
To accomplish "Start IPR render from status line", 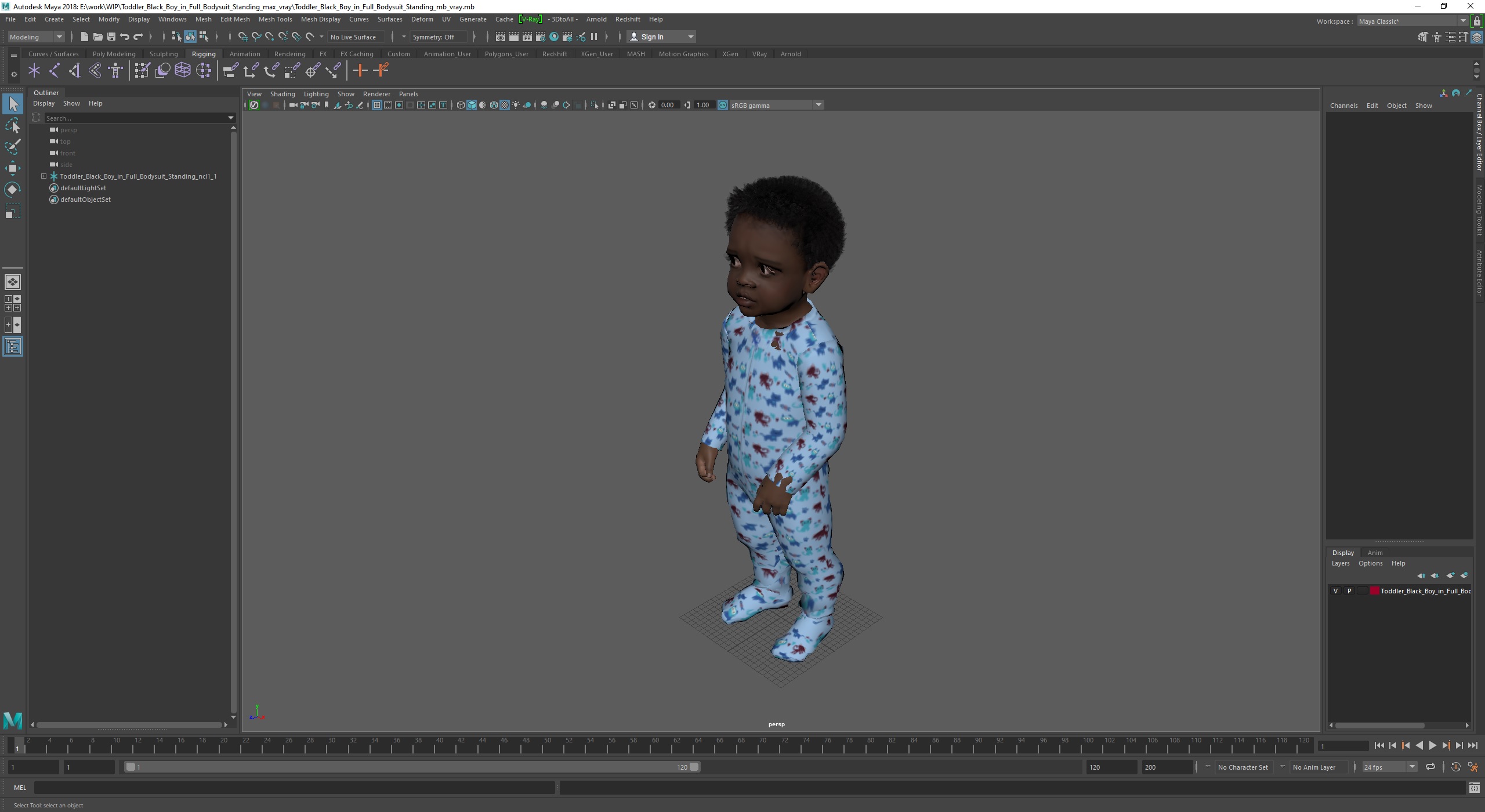I will click(527, 37).
